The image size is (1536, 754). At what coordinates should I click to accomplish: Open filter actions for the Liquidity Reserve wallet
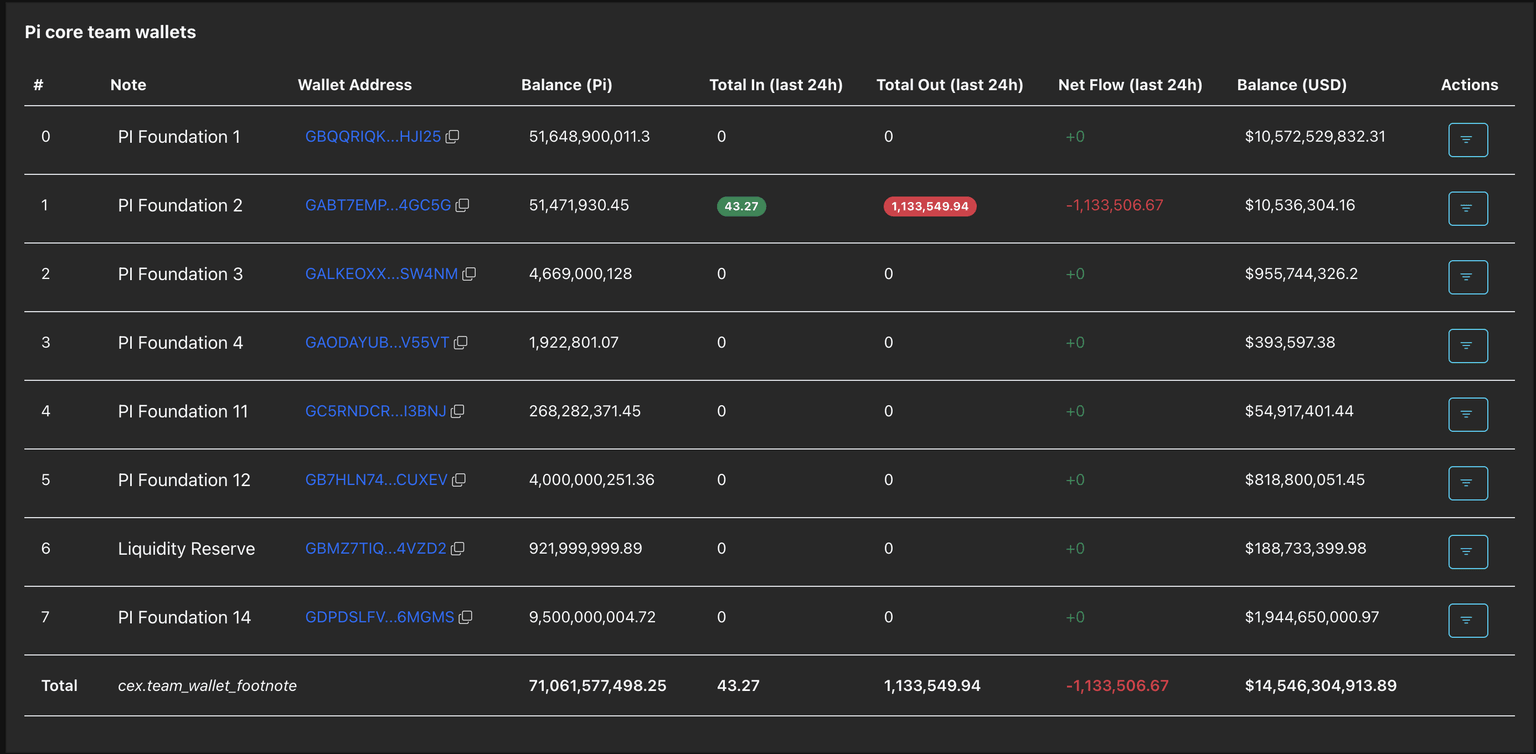tap(1467, 551)
